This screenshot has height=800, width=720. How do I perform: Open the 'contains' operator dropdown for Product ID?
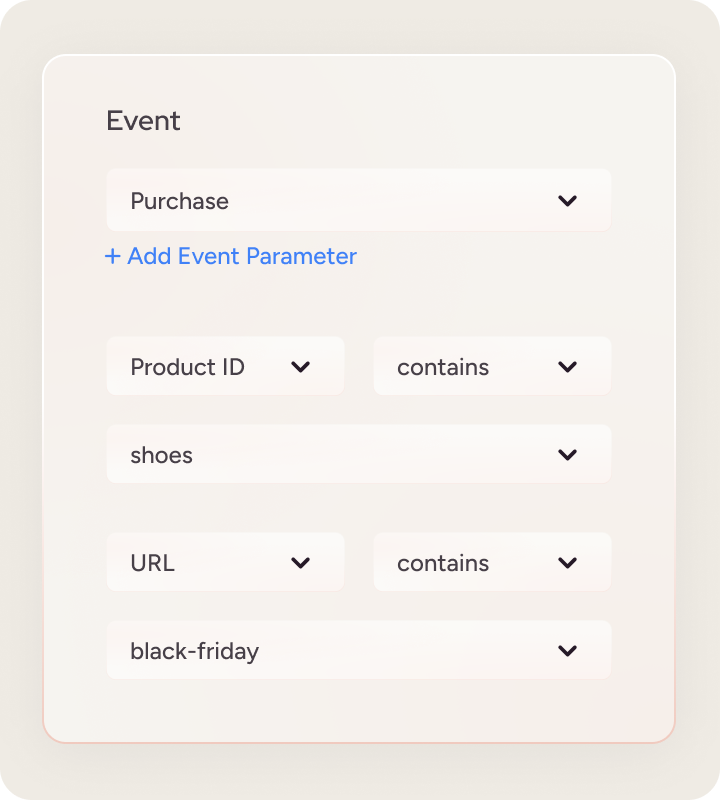pyautogui.click(x=492, y=367)
